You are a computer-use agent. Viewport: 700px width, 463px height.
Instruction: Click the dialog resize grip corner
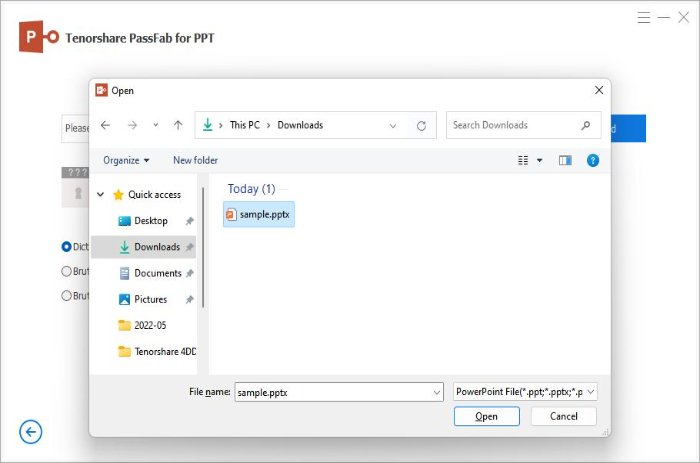(605, 432)
